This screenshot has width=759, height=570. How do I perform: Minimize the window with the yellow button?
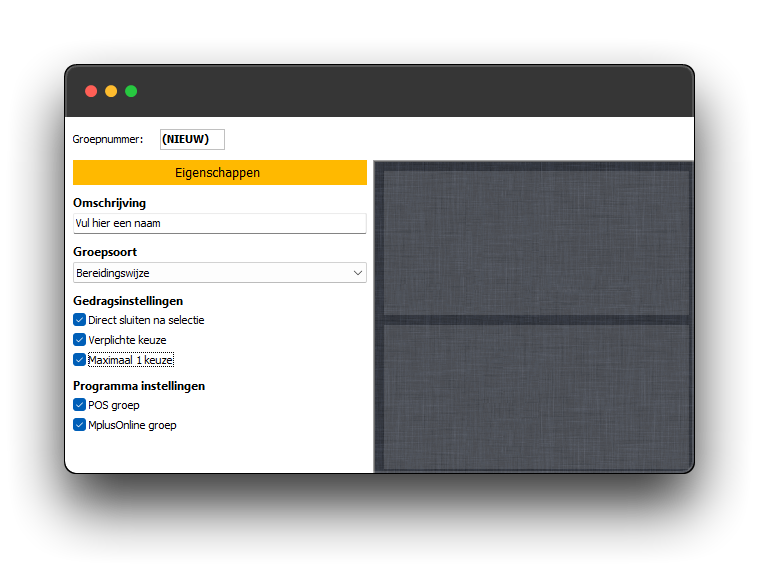[x=111, y=91]
